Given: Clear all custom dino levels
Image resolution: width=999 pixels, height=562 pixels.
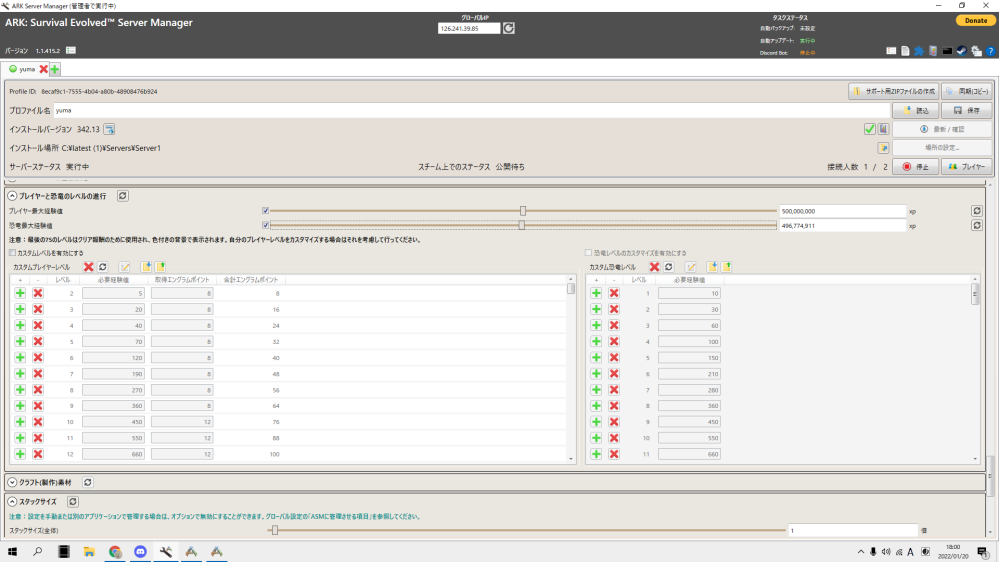Looking at the screenshot, I should (x=654, y=267).
